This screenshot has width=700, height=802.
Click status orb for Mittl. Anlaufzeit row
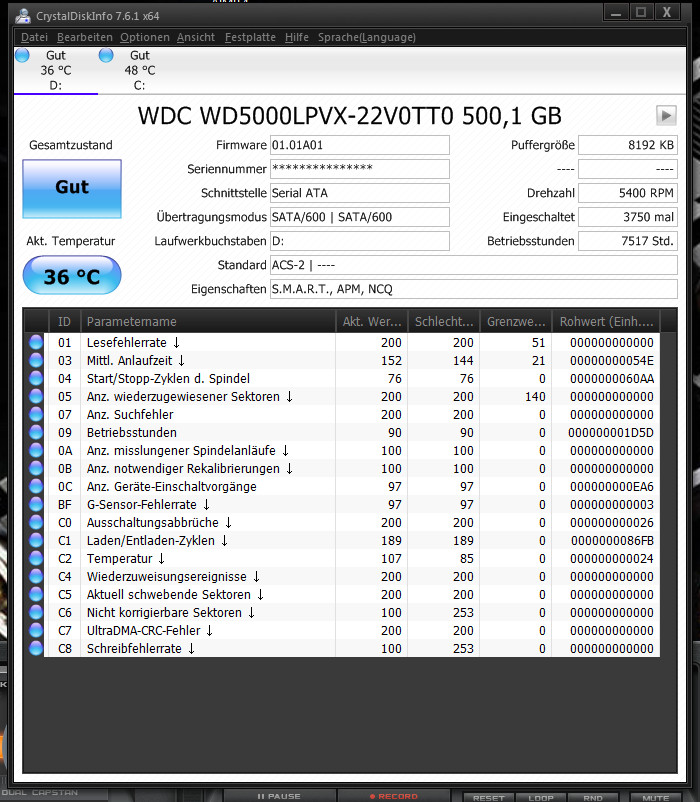(x=36, y=361)
